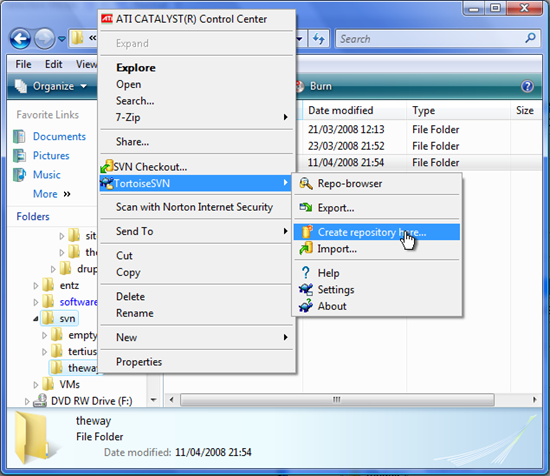Click the Folders pane header
This screenshot has height=476, width=550.
coord(33,216)
